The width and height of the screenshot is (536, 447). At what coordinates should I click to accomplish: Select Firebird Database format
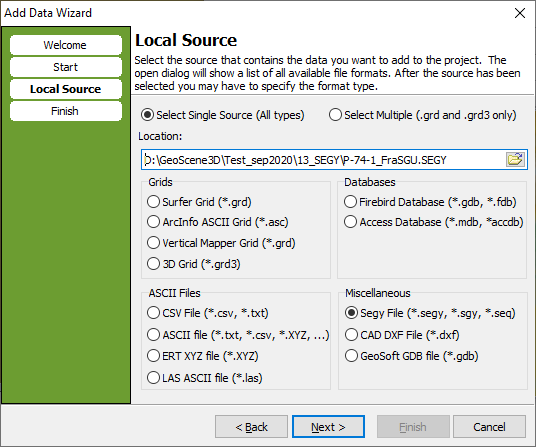coord(430,202)
